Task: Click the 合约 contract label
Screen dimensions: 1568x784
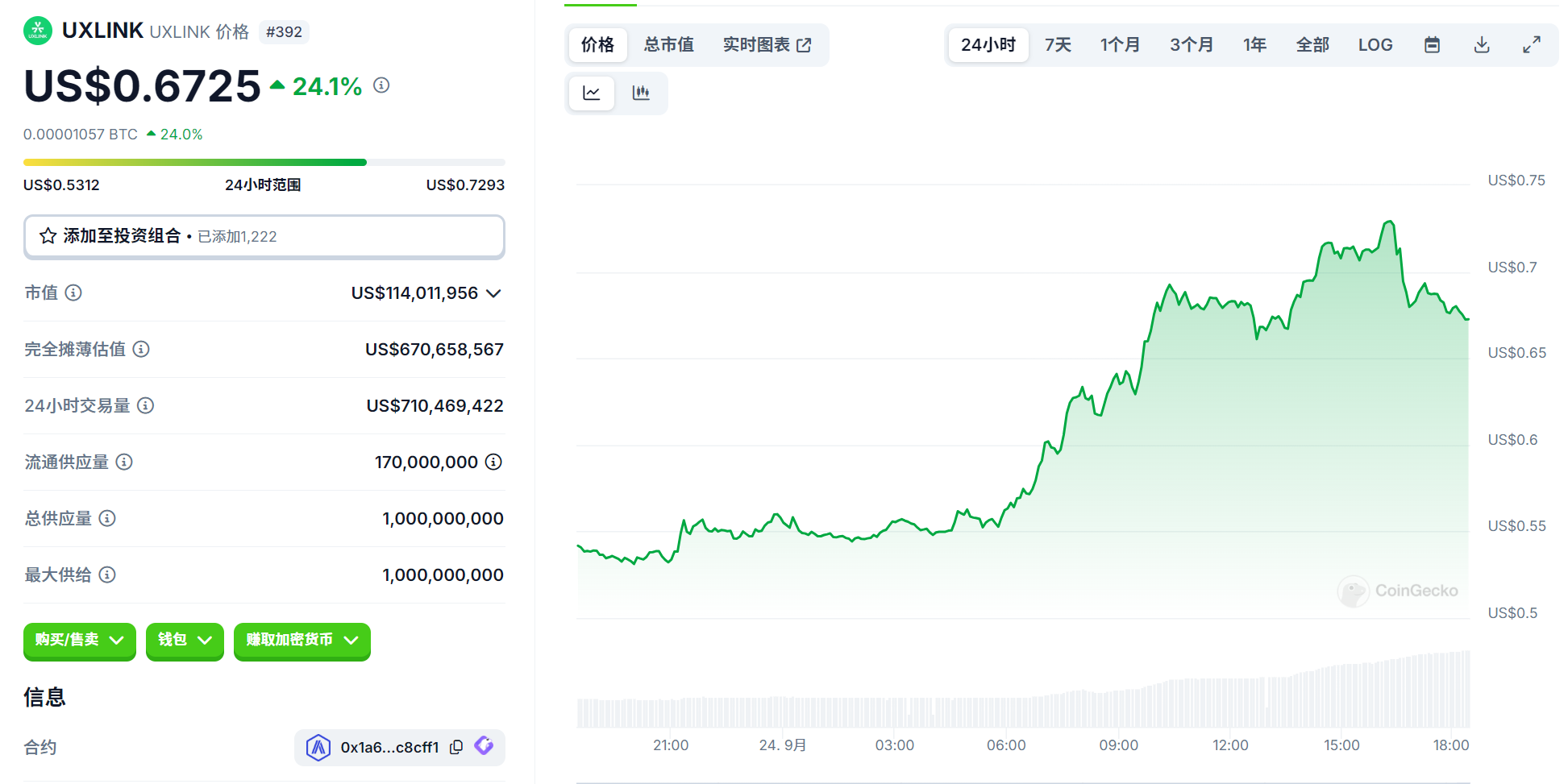Action: point(40,748)
